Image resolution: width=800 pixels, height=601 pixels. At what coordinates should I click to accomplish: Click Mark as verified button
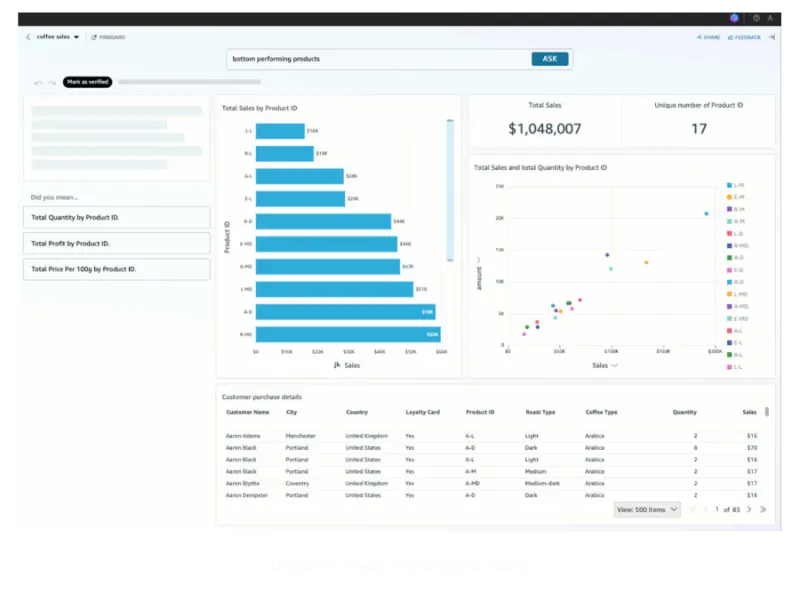pos(87,82)
